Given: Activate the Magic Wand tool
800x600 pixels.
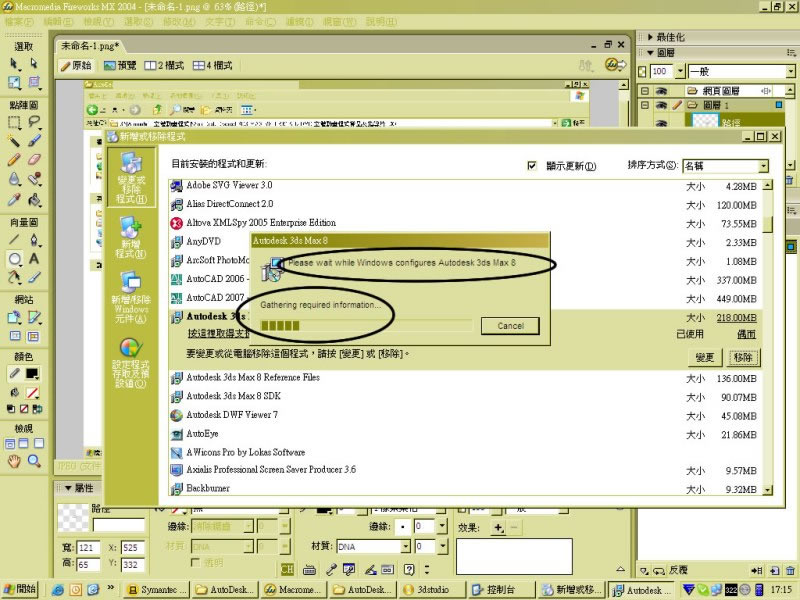Looking at the screenshot, I should coord(14,141).
